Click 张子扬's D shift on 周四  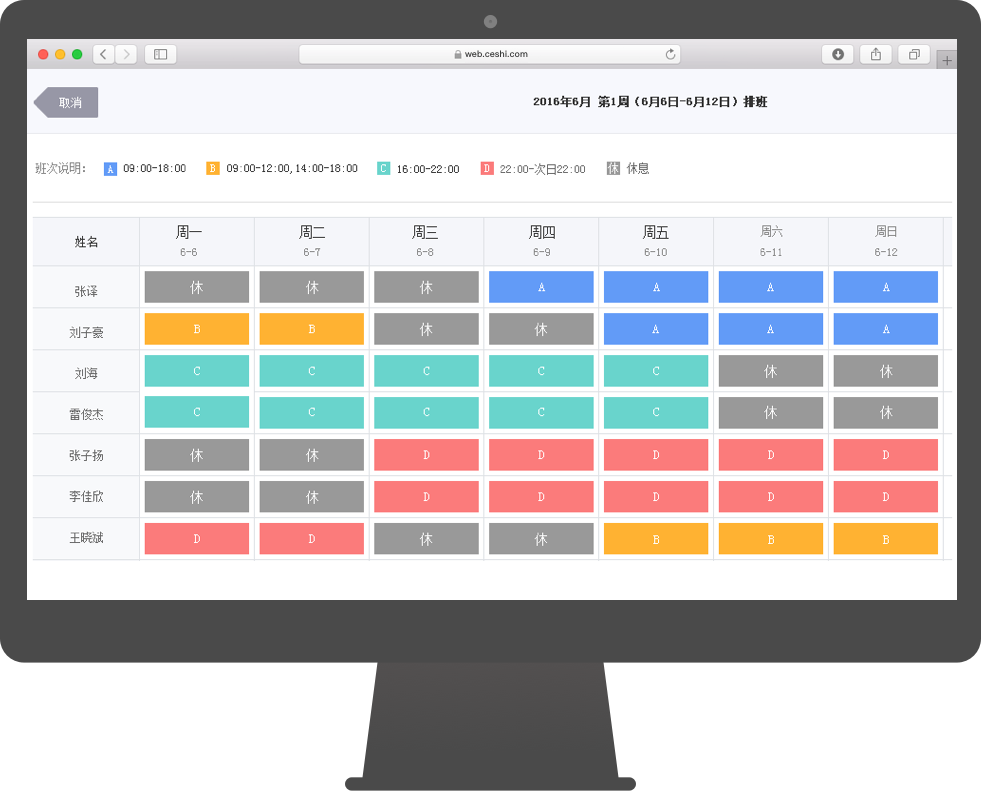(541, 455)
